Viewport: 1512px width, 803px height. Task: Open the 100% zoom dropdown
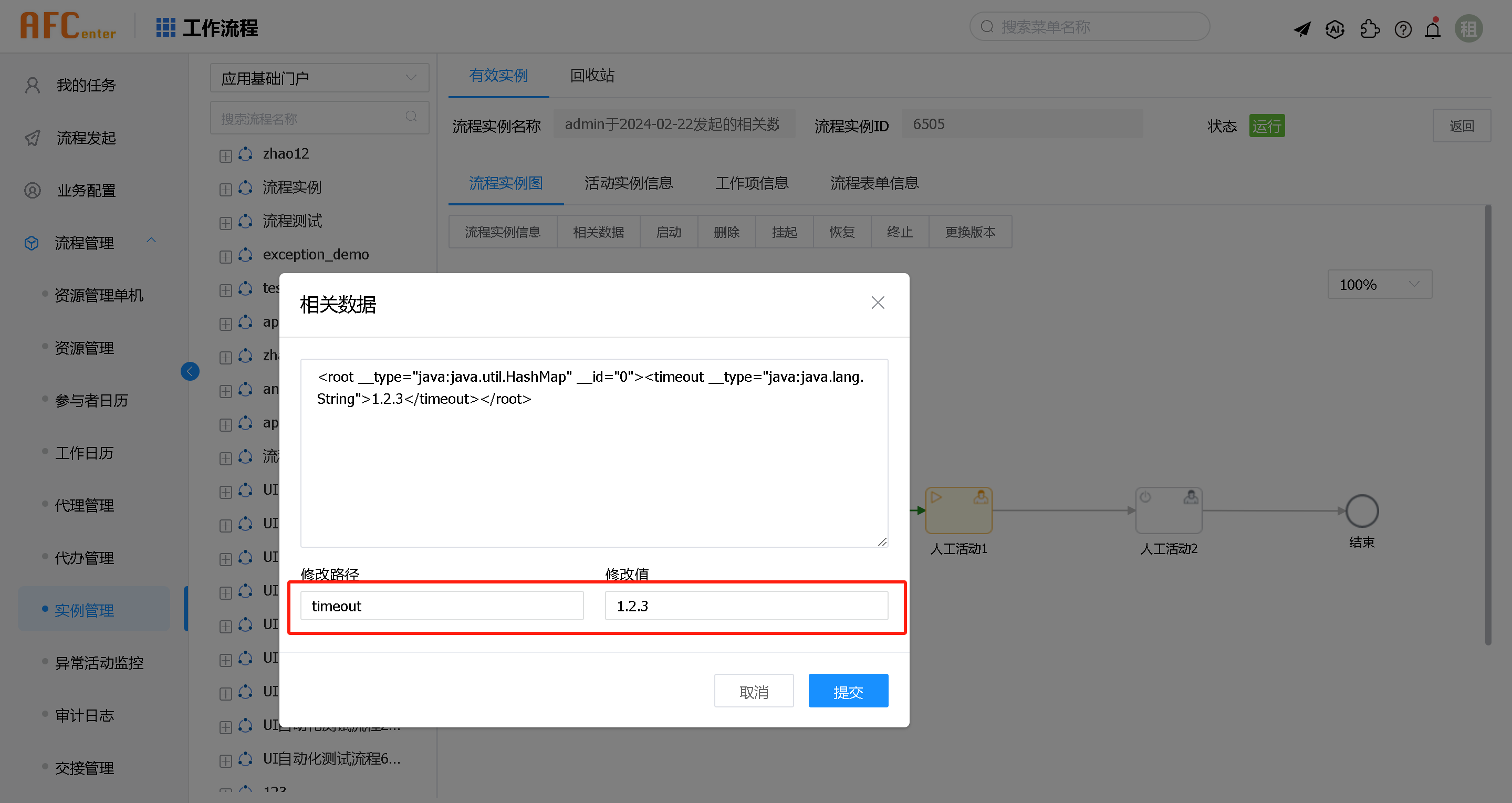tap(1379, 284)
